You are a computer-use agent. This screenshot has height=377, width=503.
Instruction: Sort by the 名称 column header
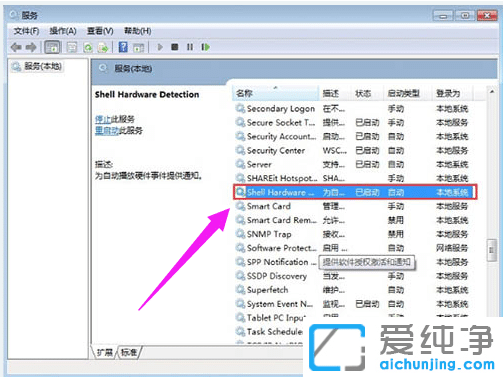(x=275, y=93)
